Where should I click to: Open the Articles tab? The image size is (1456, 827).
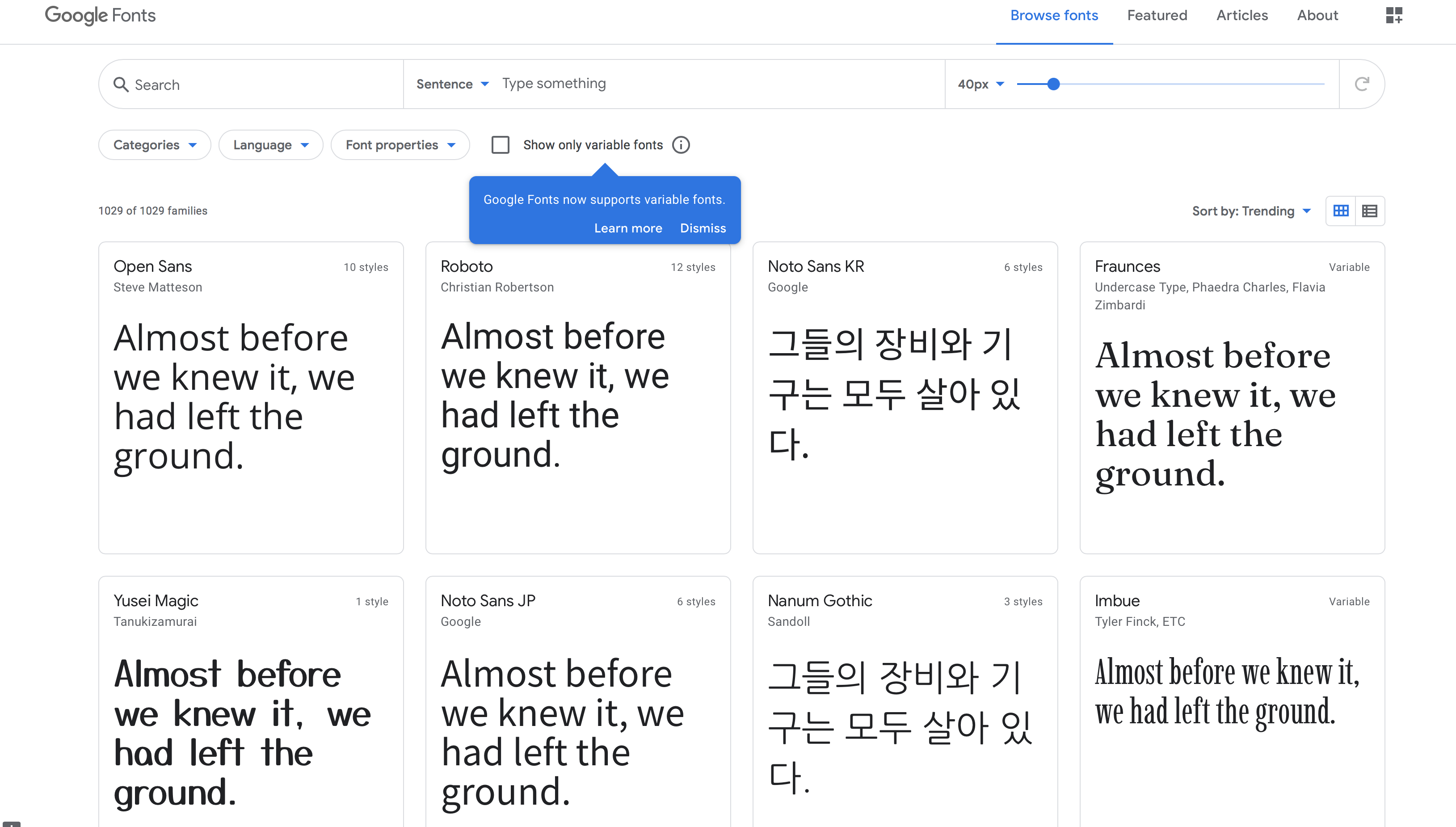(1241, 15)
